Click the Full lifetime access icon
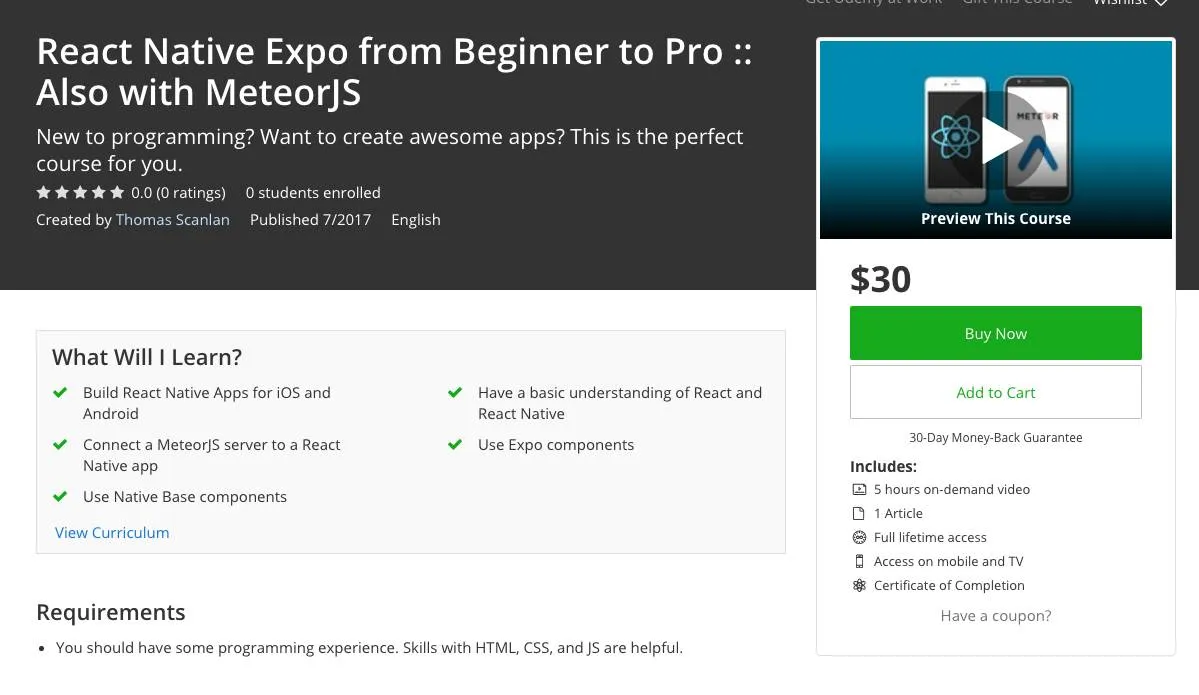The height and width of the screenshot is (695, 1199). tap(858, 538)
